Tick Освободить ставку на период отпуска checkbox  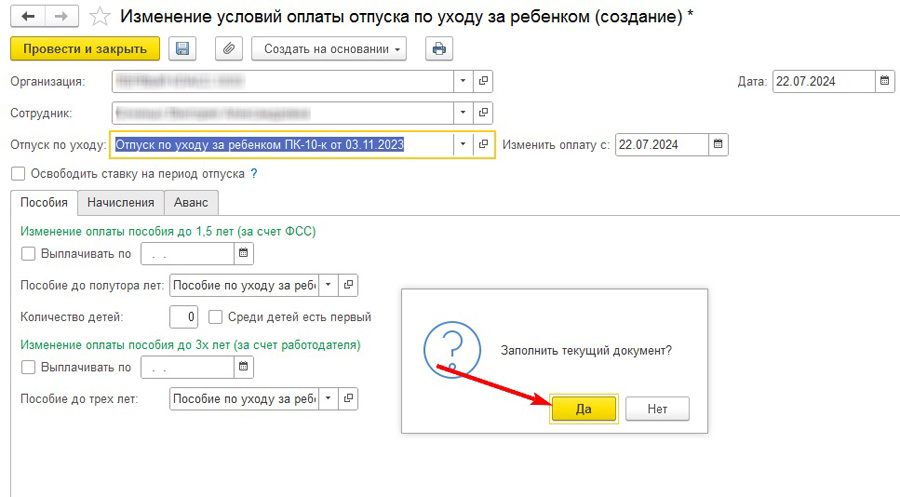(x=18, y=173)
